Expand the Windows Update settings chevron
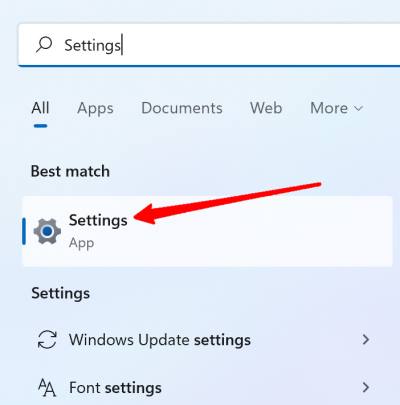Screen dimensions: 400x405 (366, 340)
